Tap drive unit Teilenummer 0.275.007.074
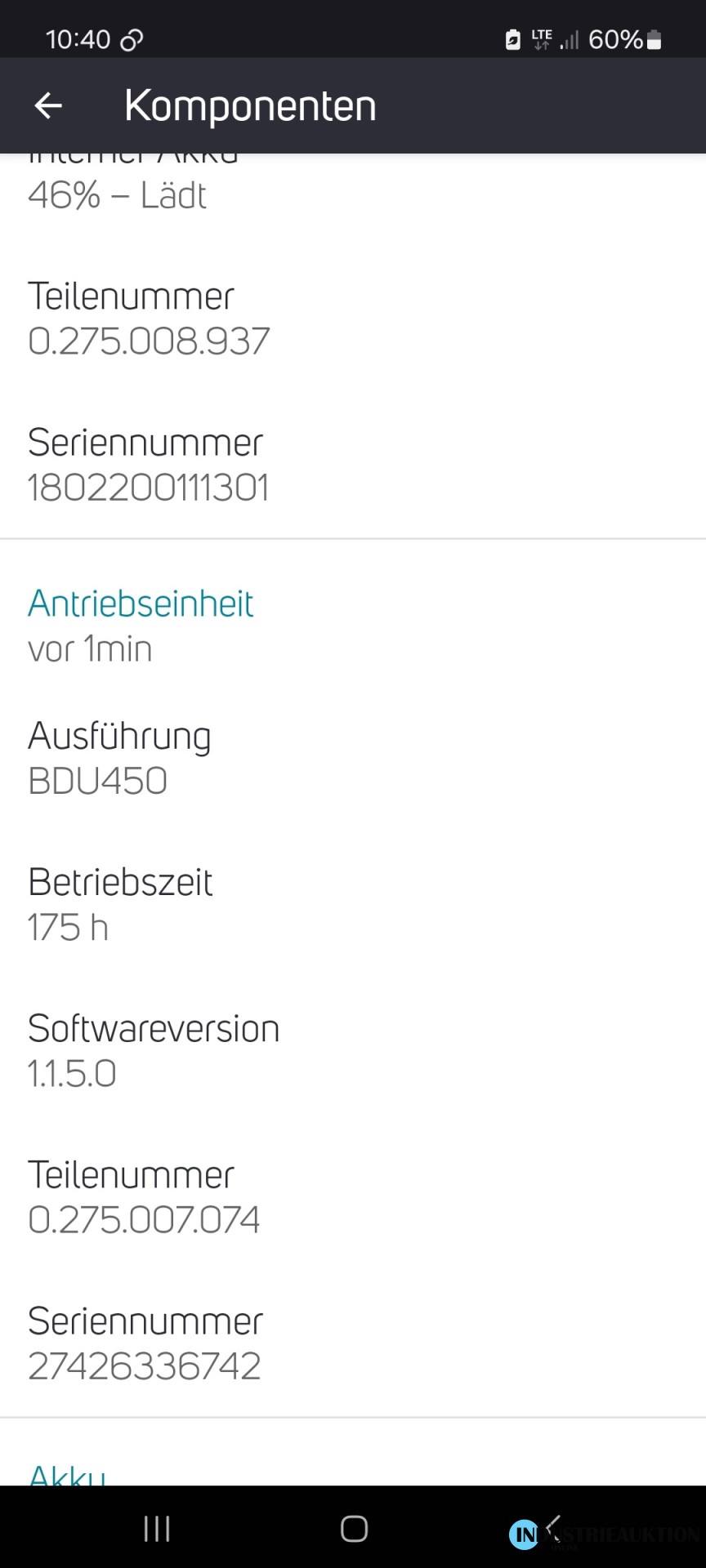The height and width of the screenshot is (1568, 706). pos(144,1196)
